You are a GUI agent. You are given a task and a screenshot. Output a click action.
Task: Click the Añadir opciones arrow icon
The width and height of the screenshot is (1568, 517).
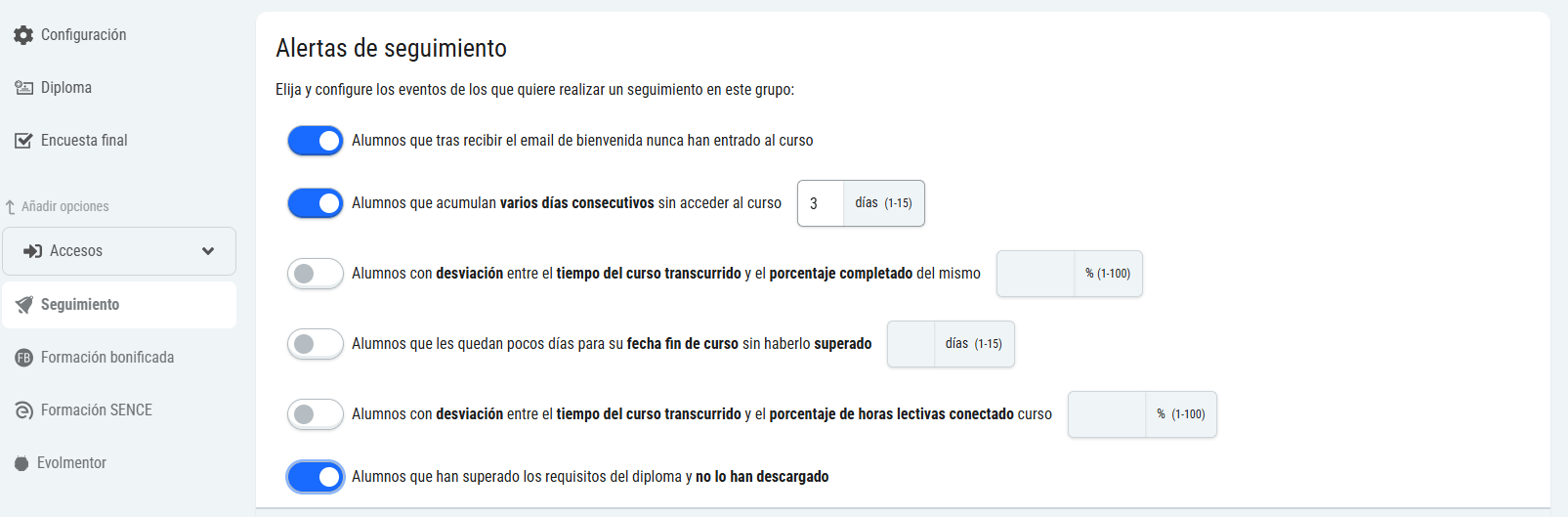coord(11,207)
